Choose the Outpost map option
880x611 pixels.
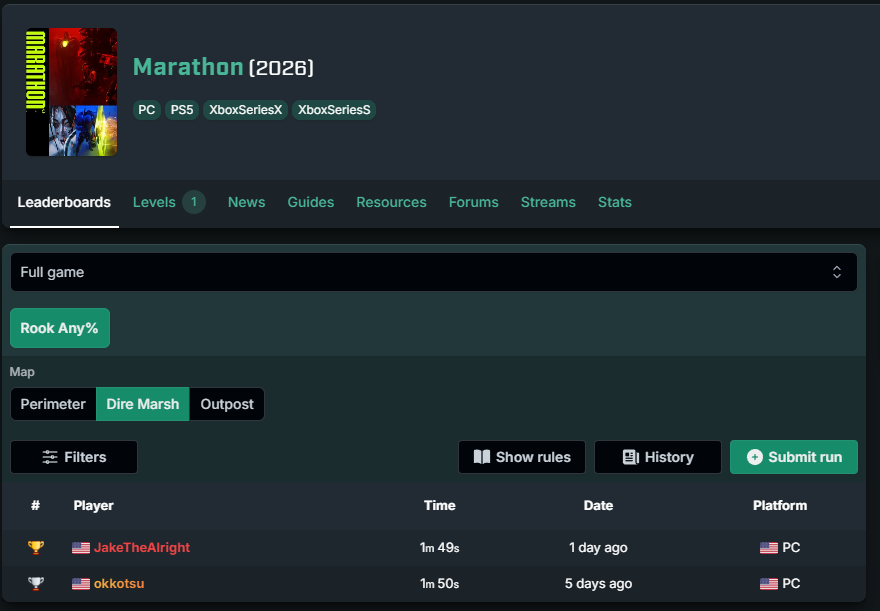click(227, 404)
